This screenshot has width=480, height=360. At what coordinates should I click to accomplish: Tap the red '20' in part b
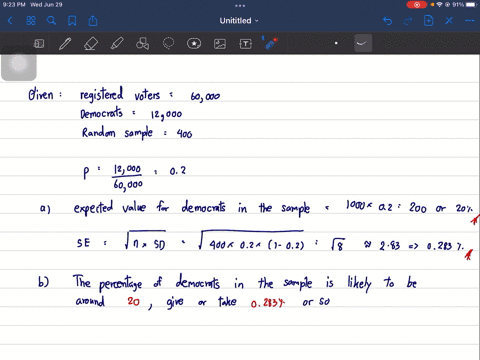click(133, 301)
